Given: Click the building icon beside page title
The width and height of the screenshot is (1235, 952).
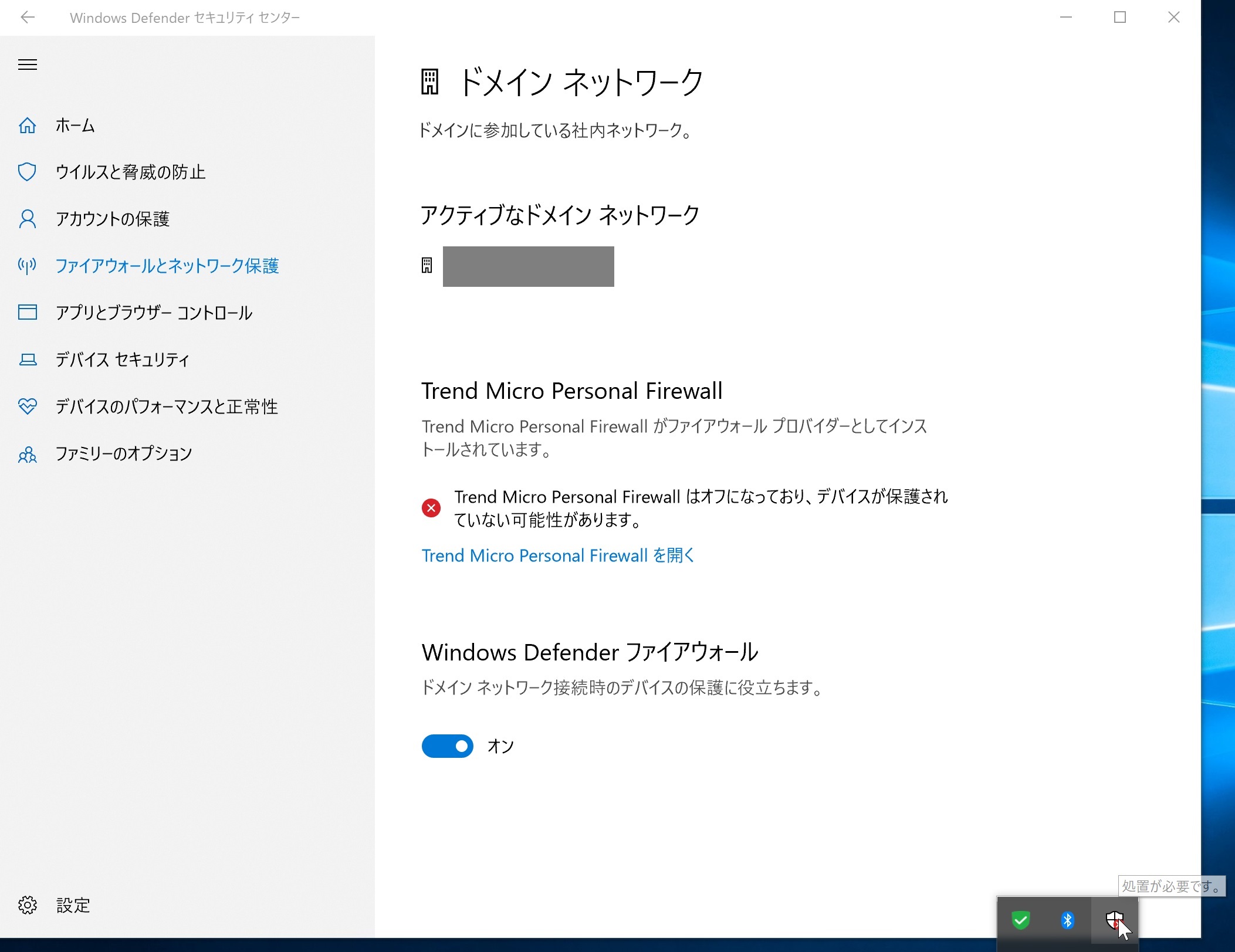Looking at the screenshot, I should tap(429, 82).
